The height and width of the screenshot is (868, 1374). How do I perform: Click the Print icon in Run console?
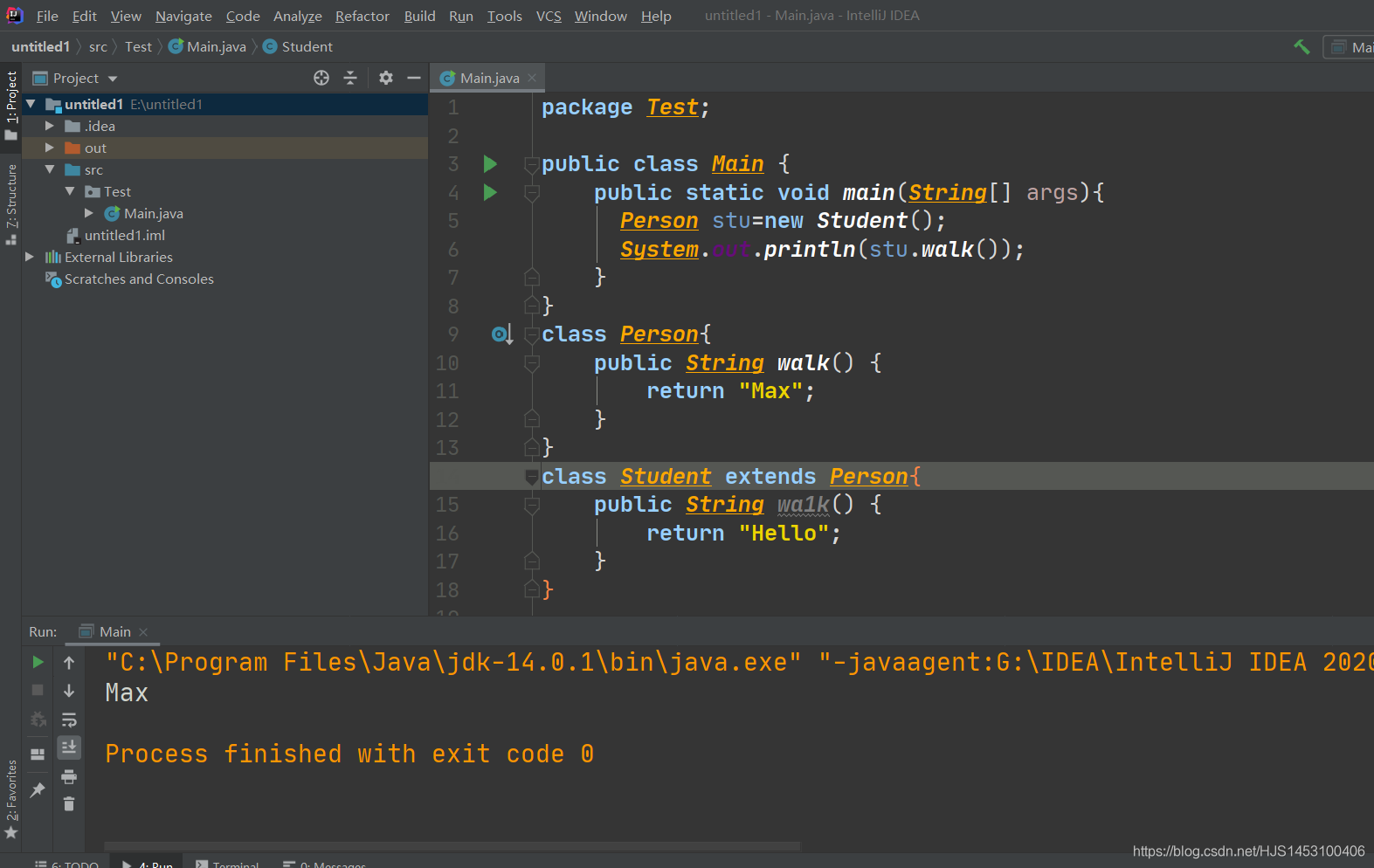point(69,776)
